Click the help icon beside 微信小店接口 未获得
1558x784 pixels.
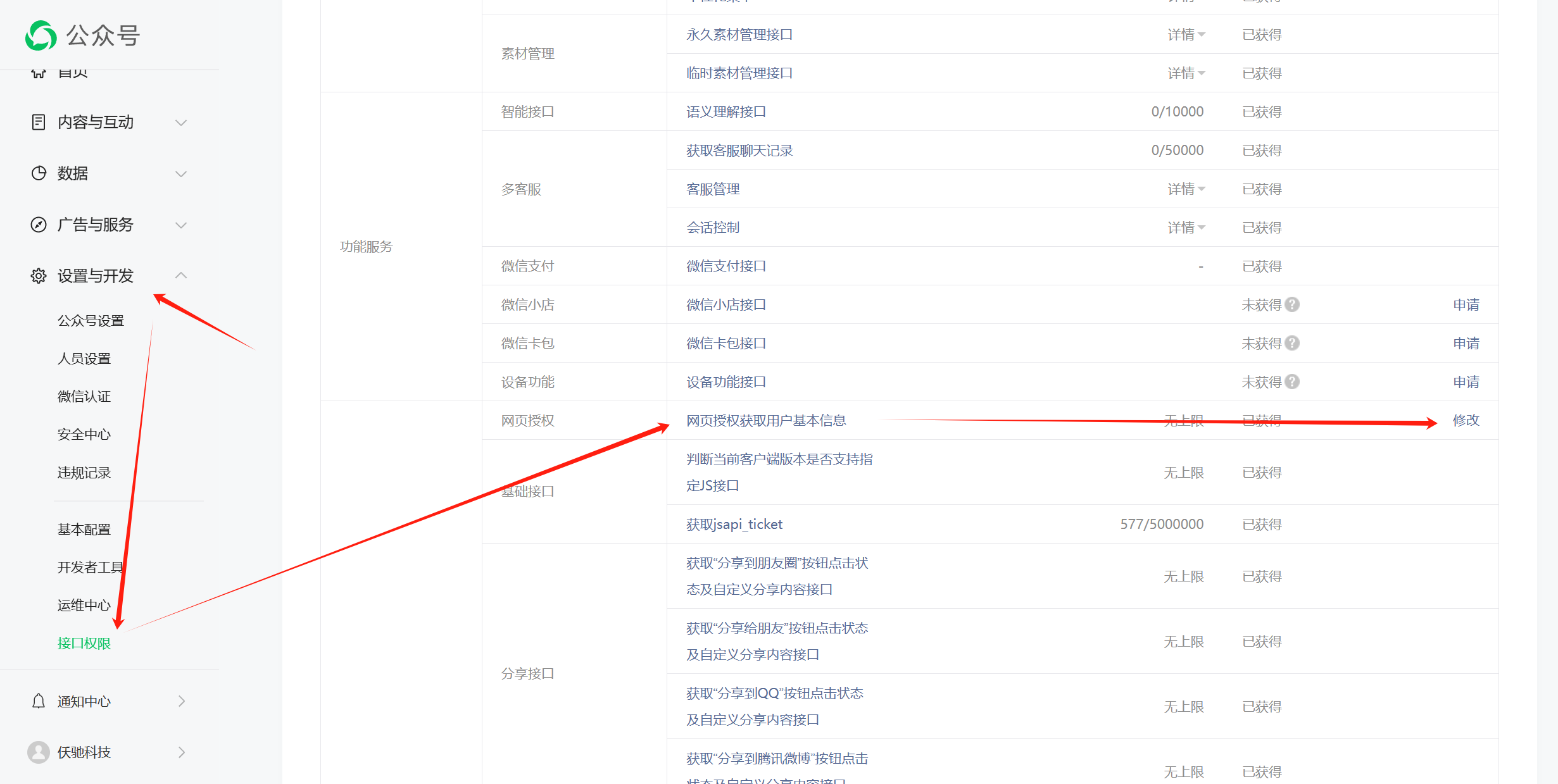click(1293, 304)
